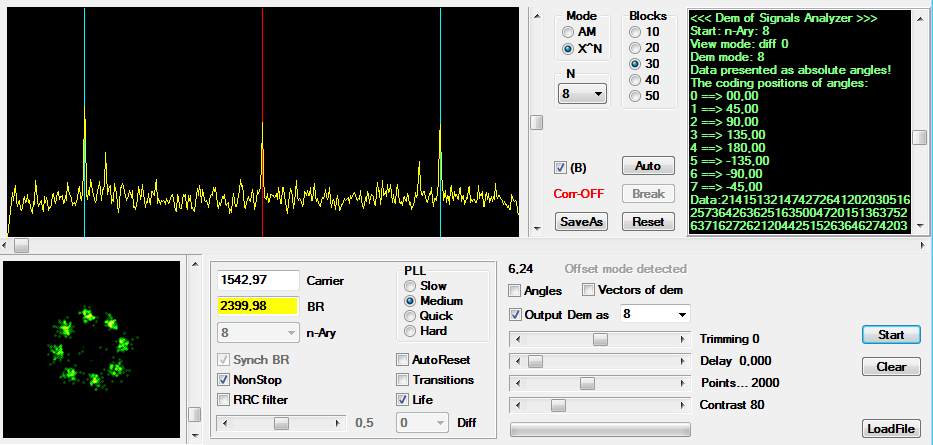Select the Quick PLL option

(409, 316)
